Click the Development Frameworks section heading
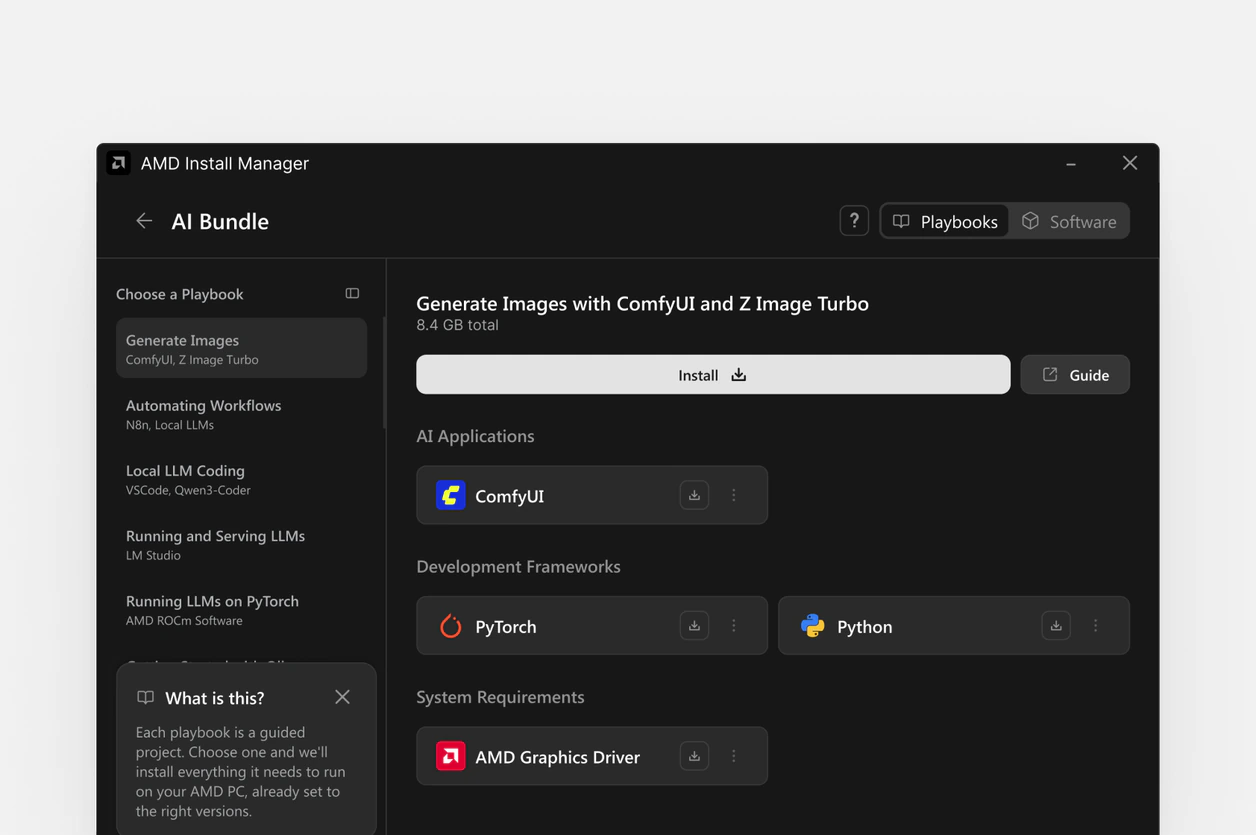The image size is (1256, 835). click(x=518, y=566)
